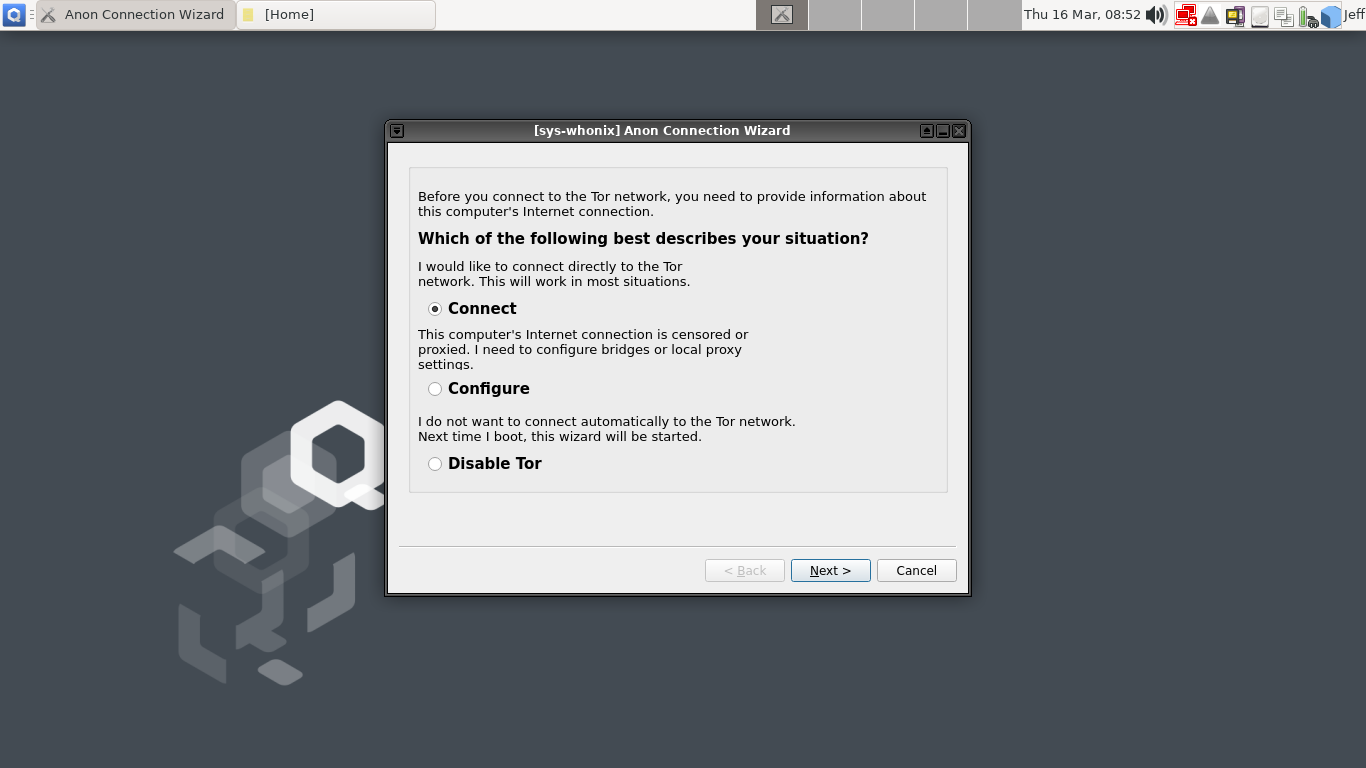Close the Anon Connection Wizard window
This screenshot has height=768, width=1366.
[x=959, y=131]
